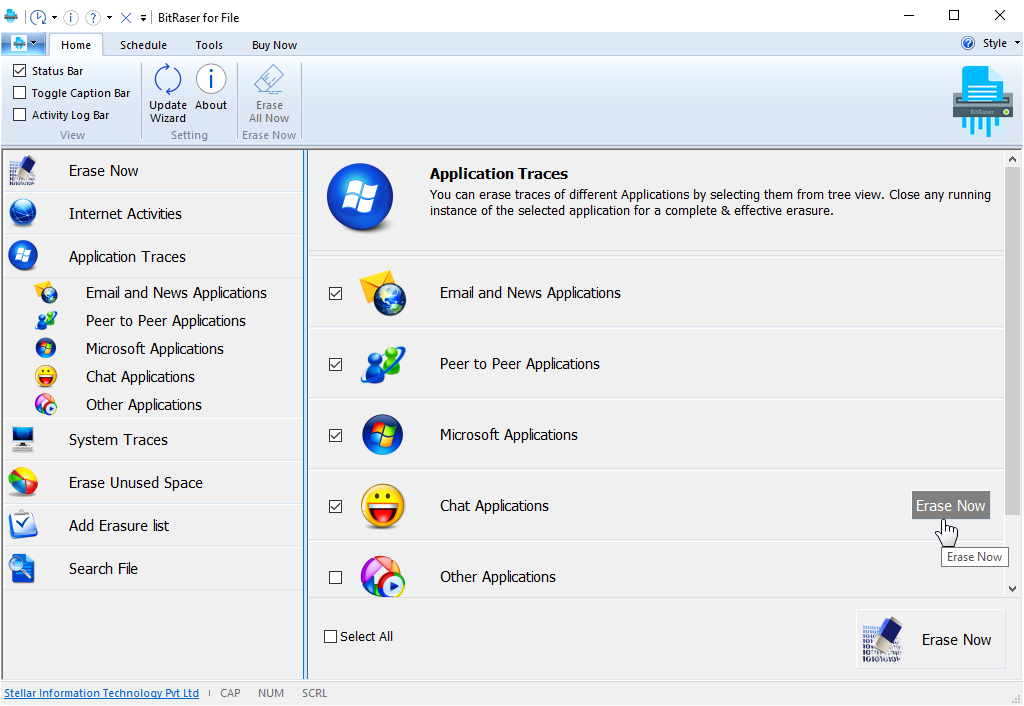Open the Style dropdown menu

pos(994,44)
